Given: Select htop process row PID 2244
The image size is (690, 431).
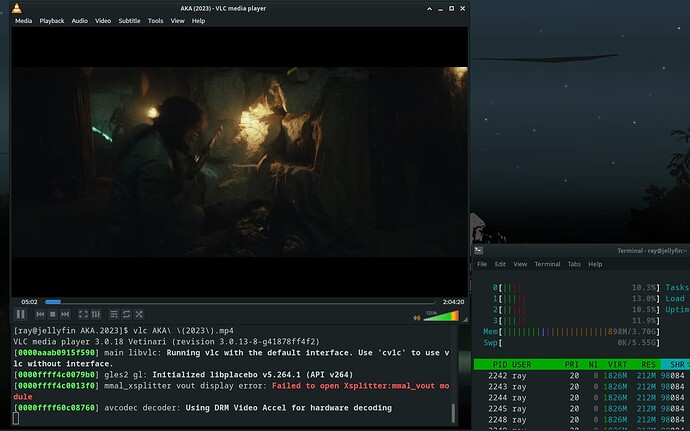Looking at the screenshot, I should [582, 398].
